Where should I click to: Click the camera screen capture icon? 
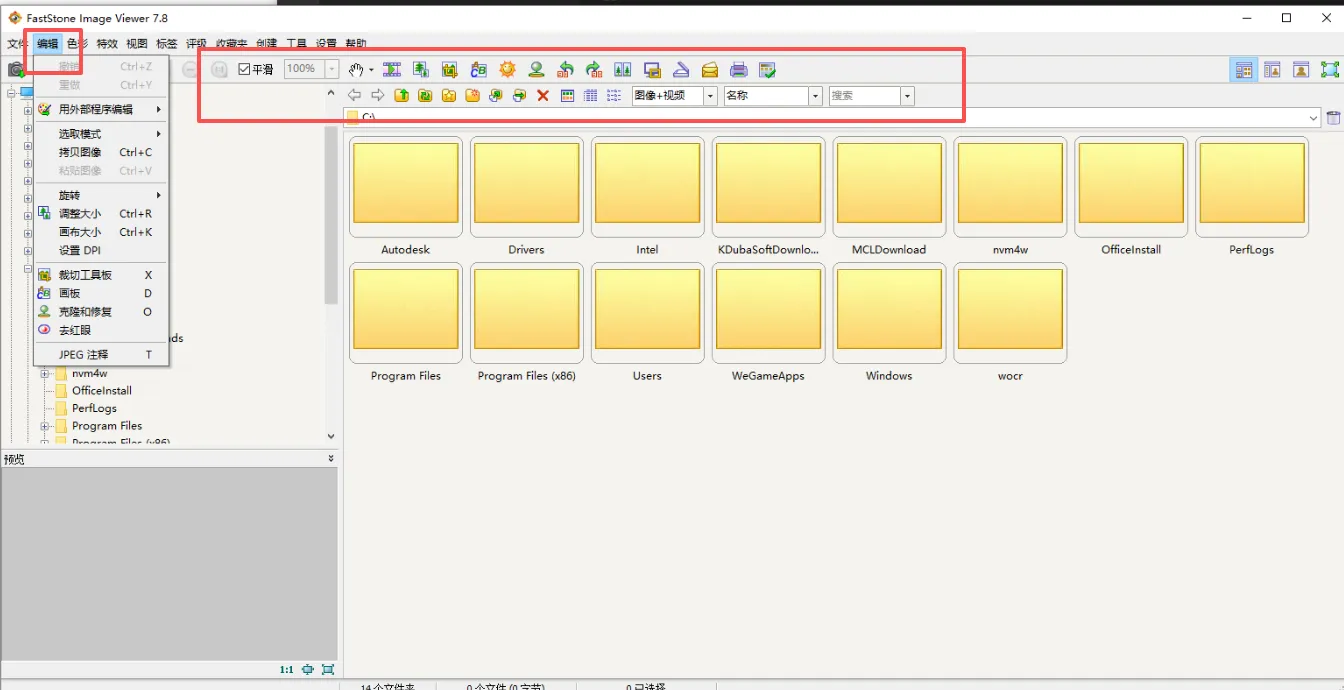click(x=16, y=69)
